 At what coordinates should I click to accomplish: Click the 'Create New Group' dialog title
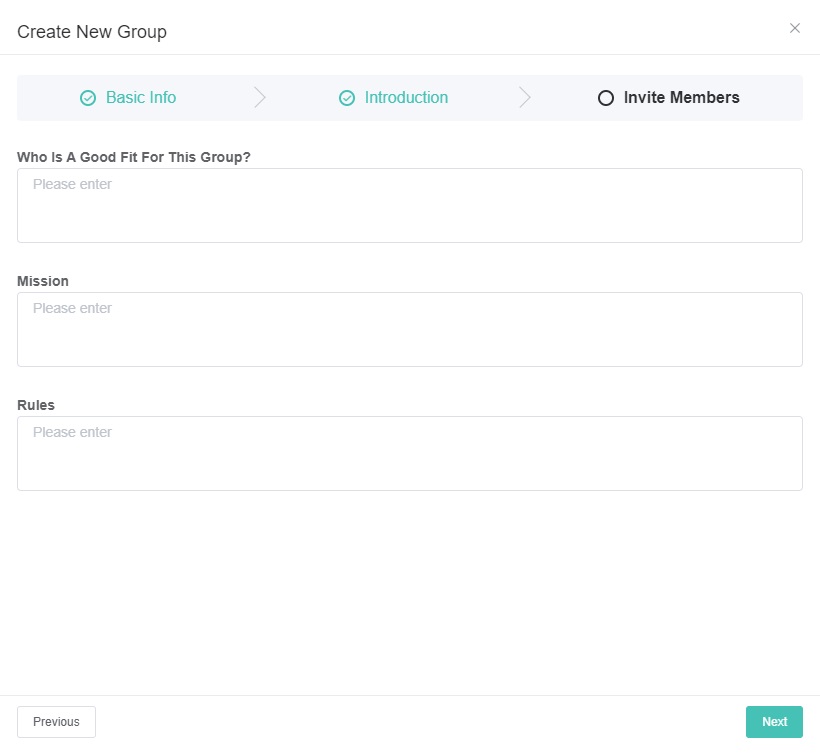tap(92, 32)
